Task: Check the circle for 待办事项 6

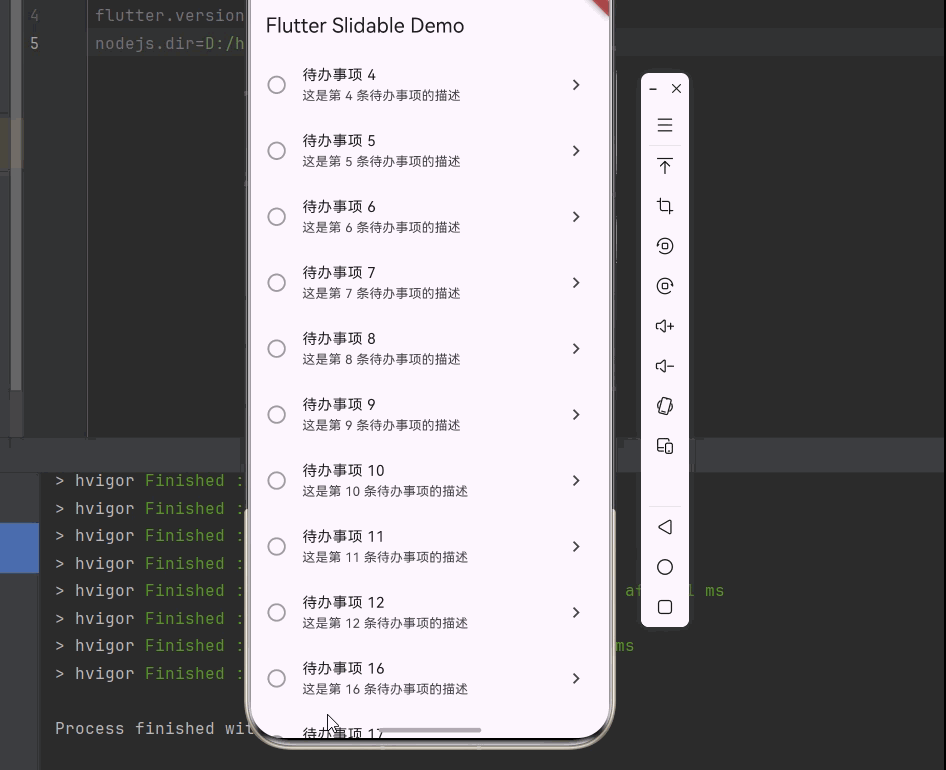Action: tap(276, 217)
